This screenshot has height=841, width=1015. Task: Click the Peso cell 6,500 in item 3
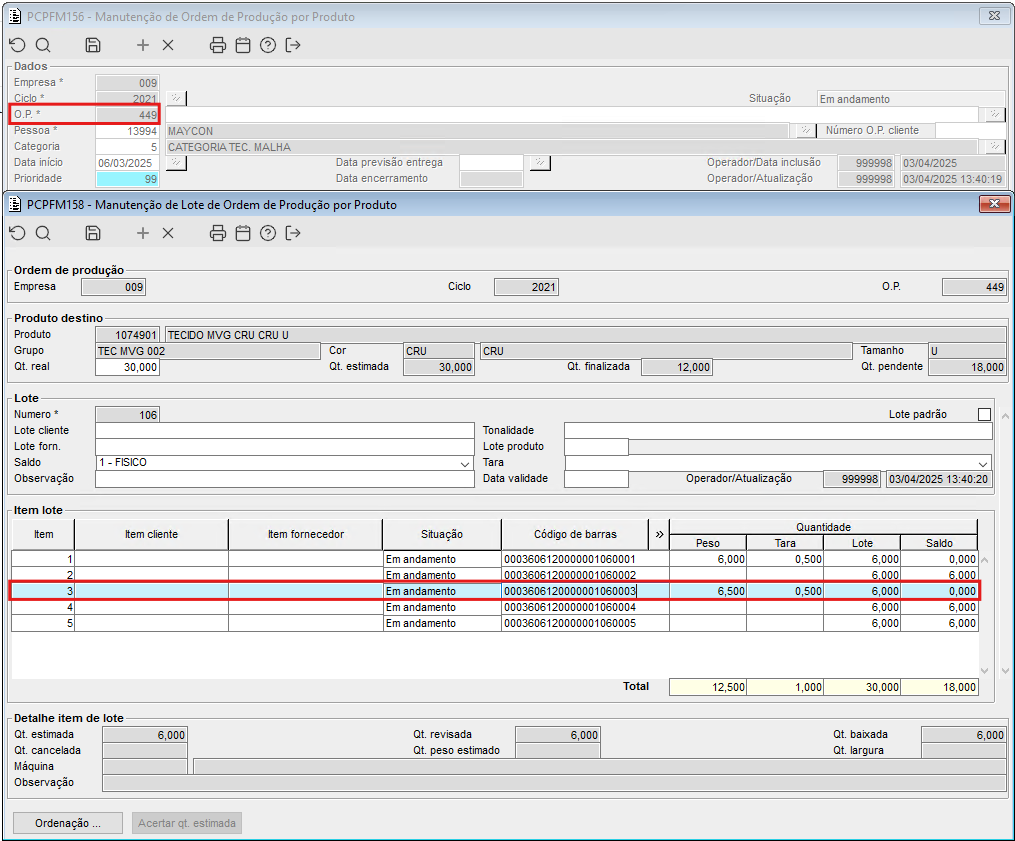708,591
